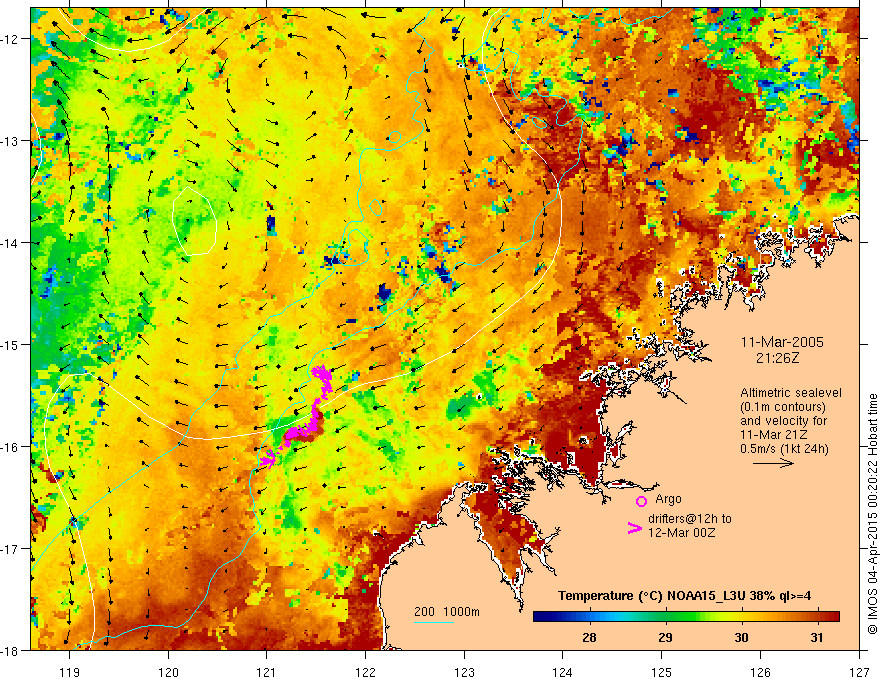Click the 'Temperature (°C) NOAA15_L3U 38% ql>=4' title
Image resolution: width=880 pixels, height=680 pixels.
pos(685,596)
